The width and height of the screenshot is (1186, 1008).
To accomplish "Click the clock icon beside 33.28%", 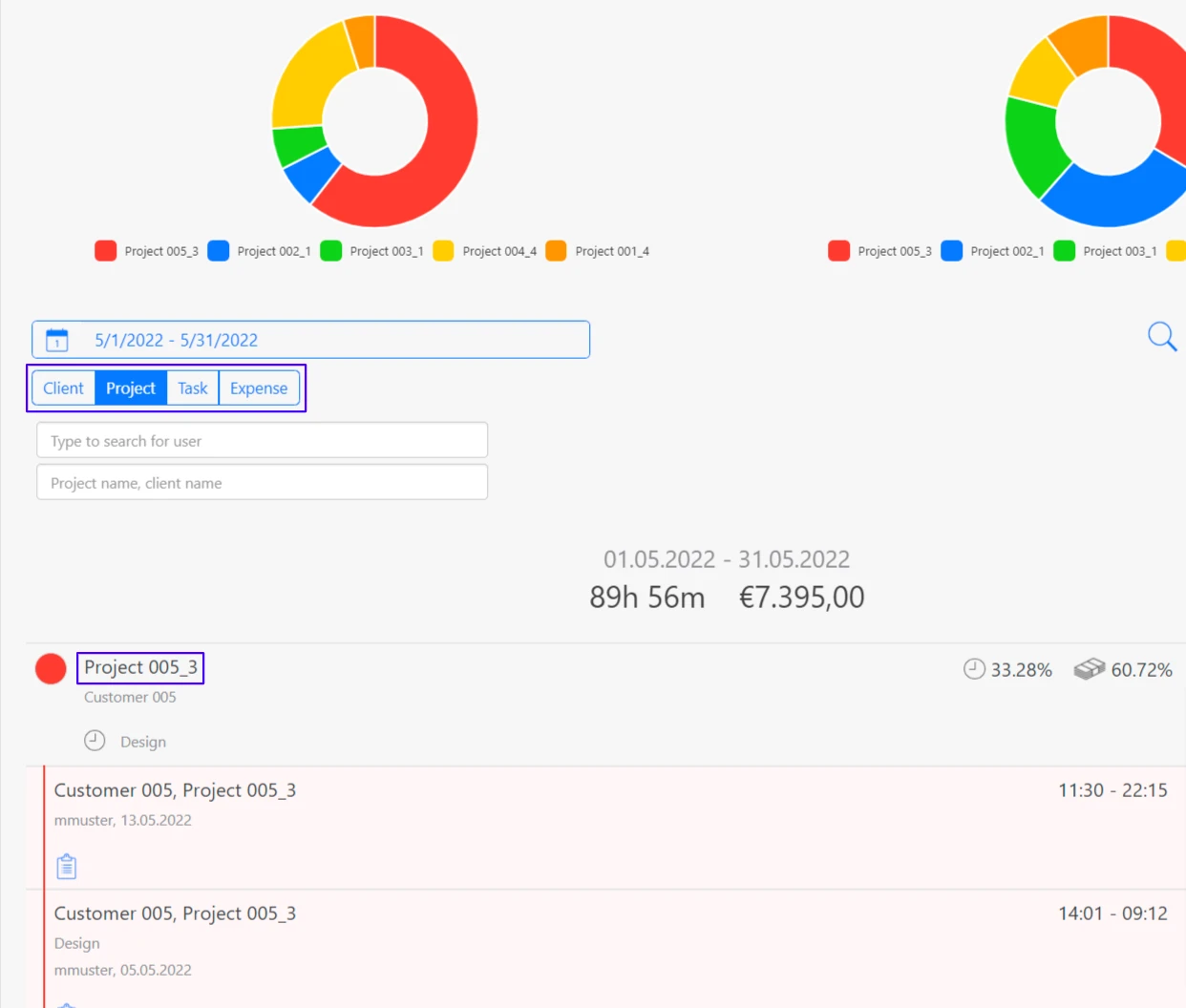I will point(973,669).
